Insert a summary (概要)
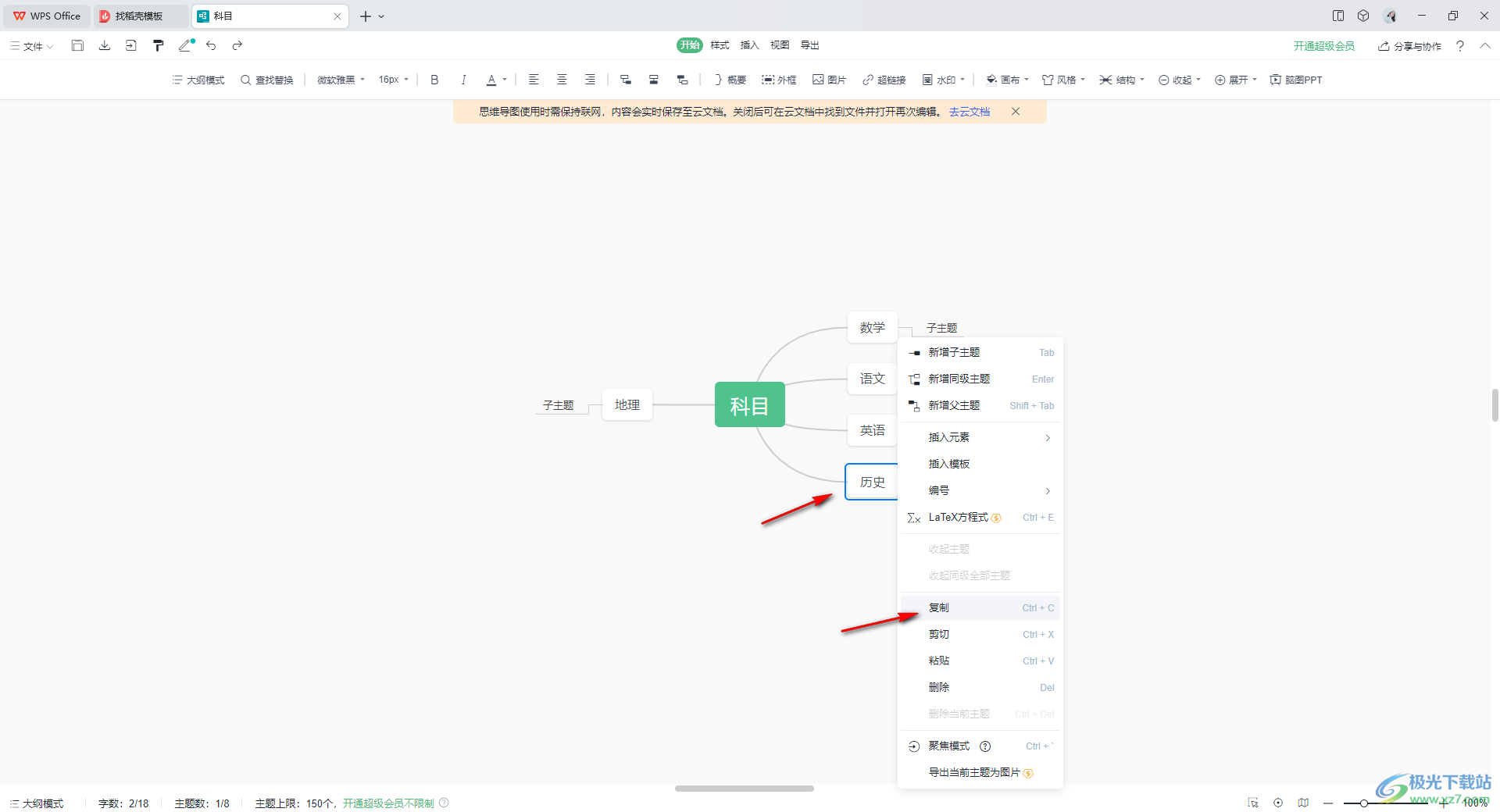 click(x=730, y=80)
